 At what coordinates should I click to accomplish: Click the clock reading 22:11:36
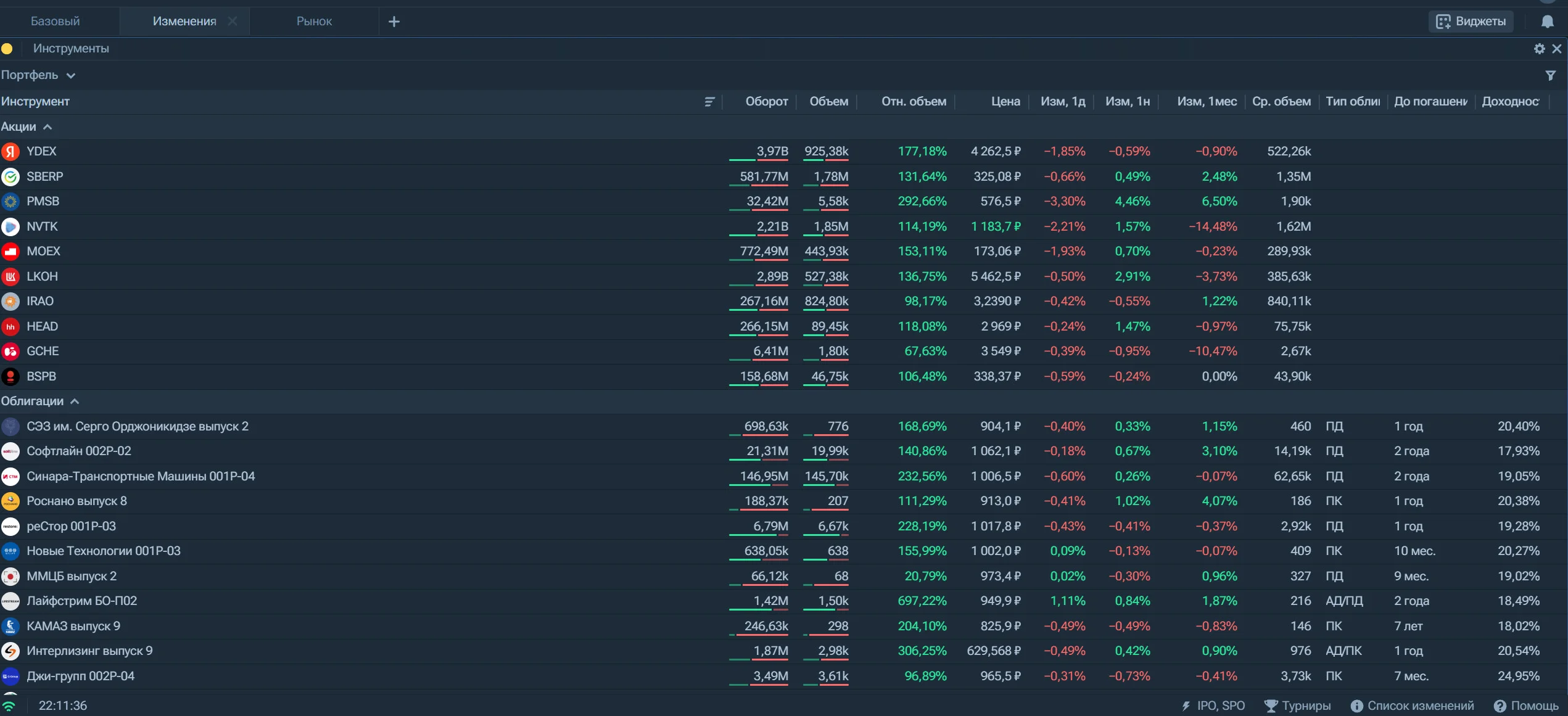tap(63, 706)
